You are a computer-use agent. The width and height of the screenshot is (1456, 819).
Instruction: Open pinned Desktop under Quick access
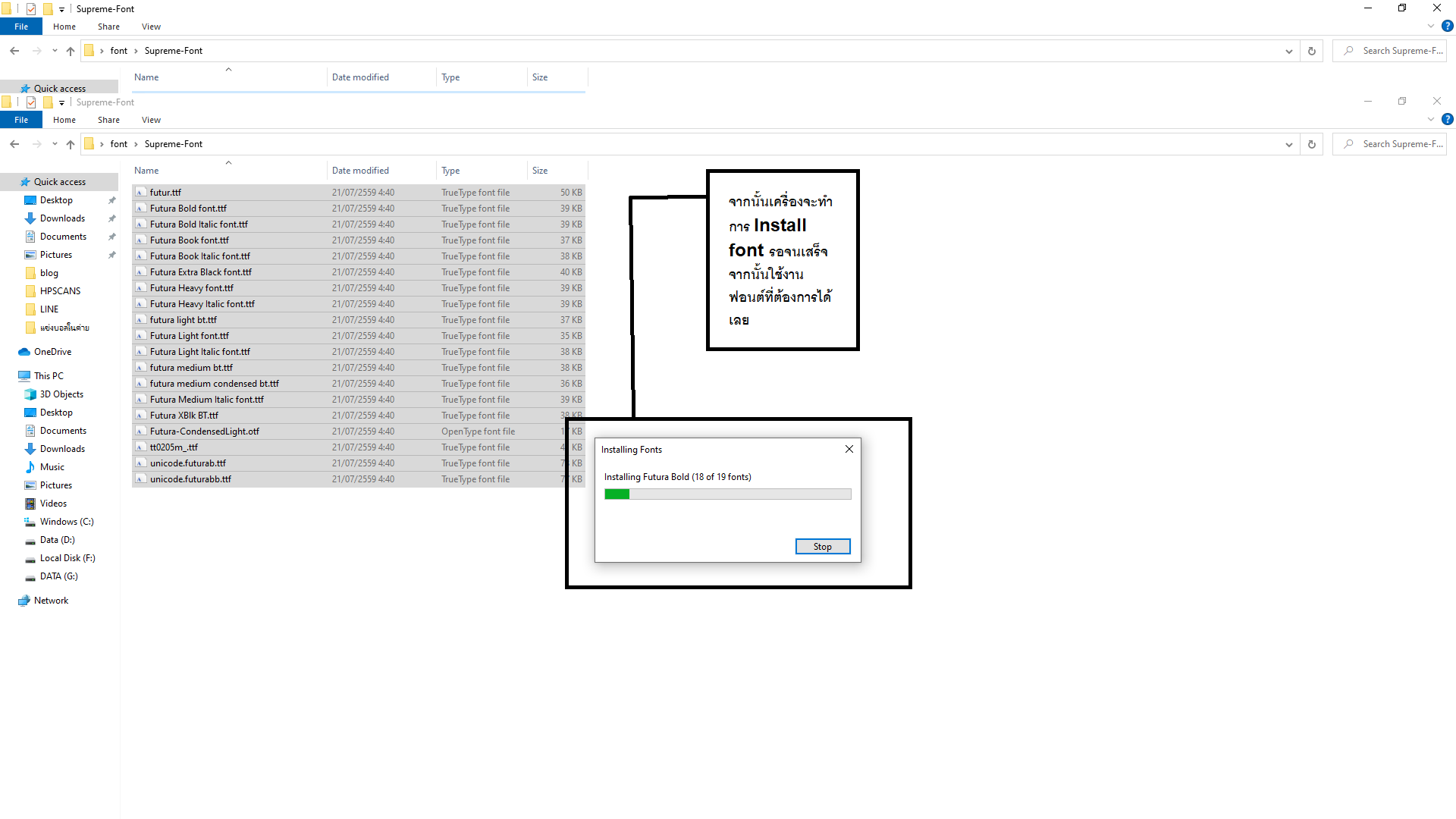click(56, 200)
